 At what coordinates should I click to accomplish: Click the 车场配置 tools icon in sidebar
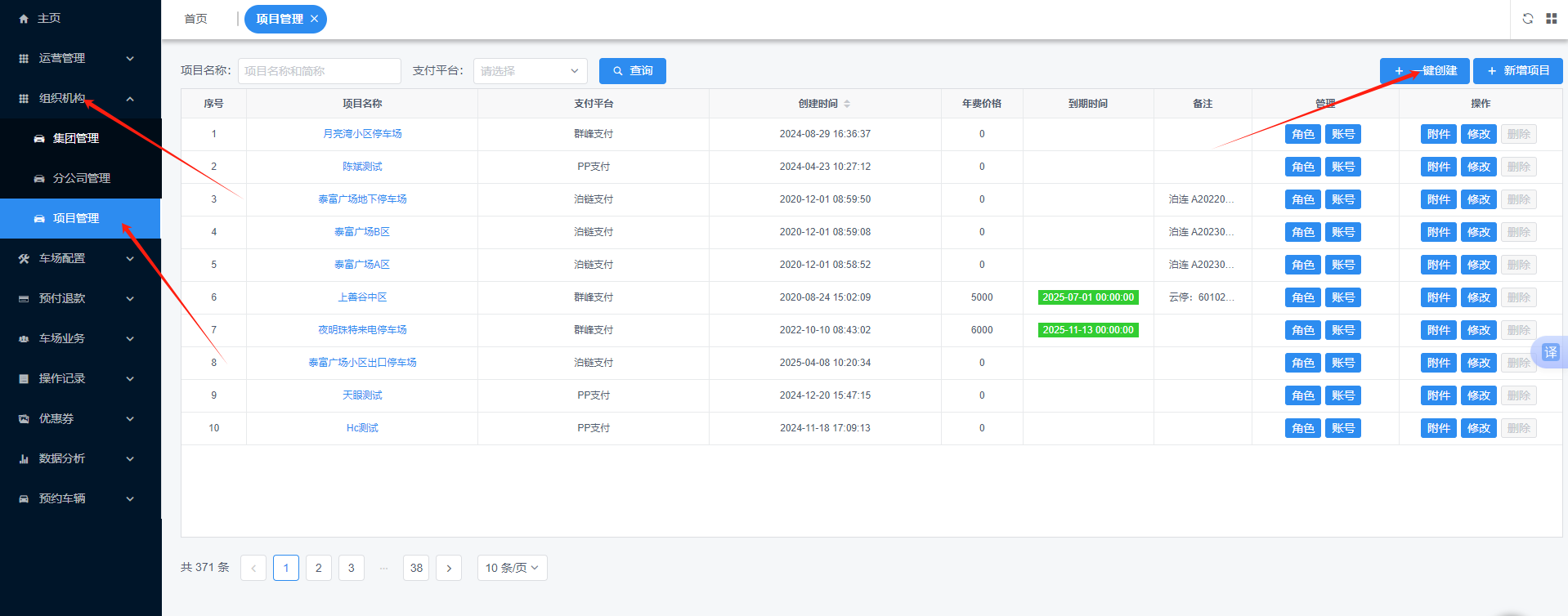pos(24,259)
